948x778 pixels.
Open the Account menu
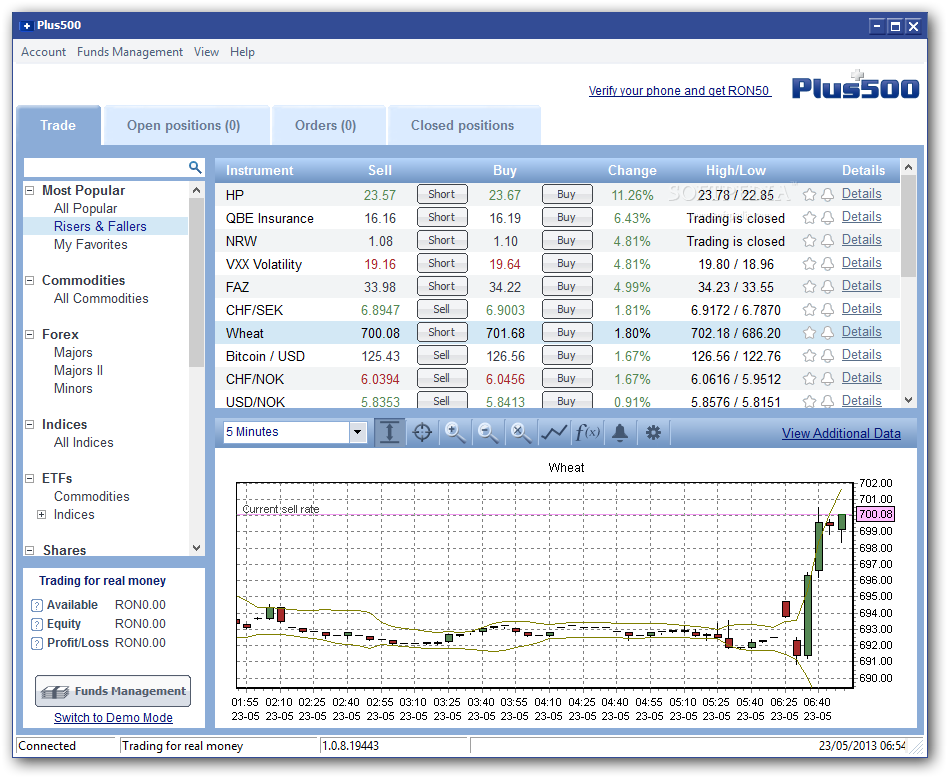(43, 52)
